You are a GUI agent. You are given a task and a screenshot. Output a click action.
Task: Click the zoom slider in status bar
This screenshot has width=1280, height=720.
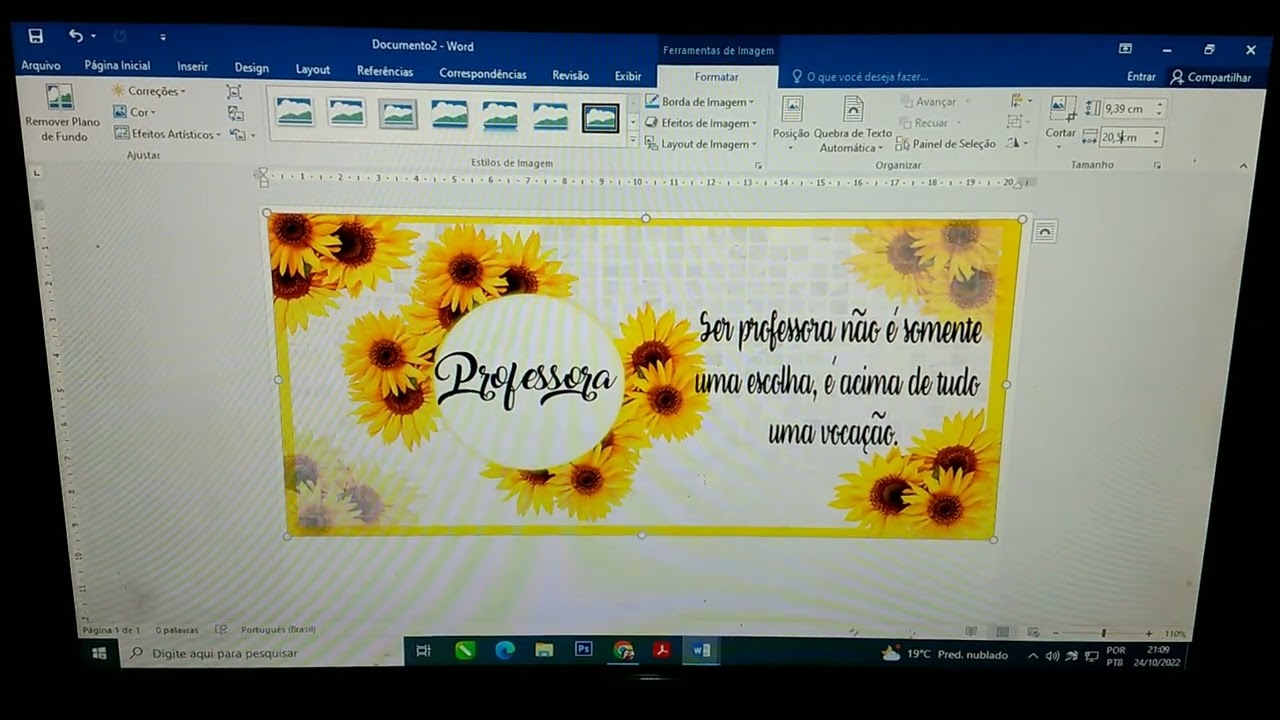pos(1104,633)
